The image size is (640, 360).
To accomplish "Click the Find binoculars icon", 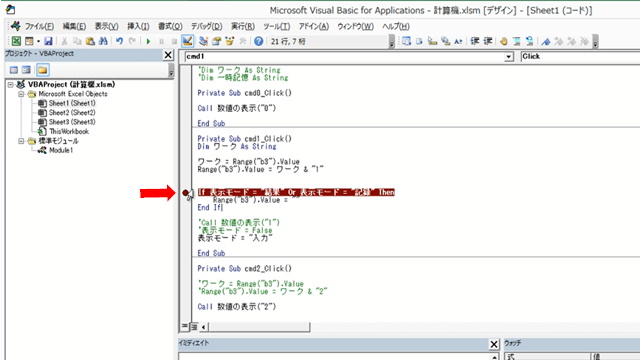I will tap(103, 41).
